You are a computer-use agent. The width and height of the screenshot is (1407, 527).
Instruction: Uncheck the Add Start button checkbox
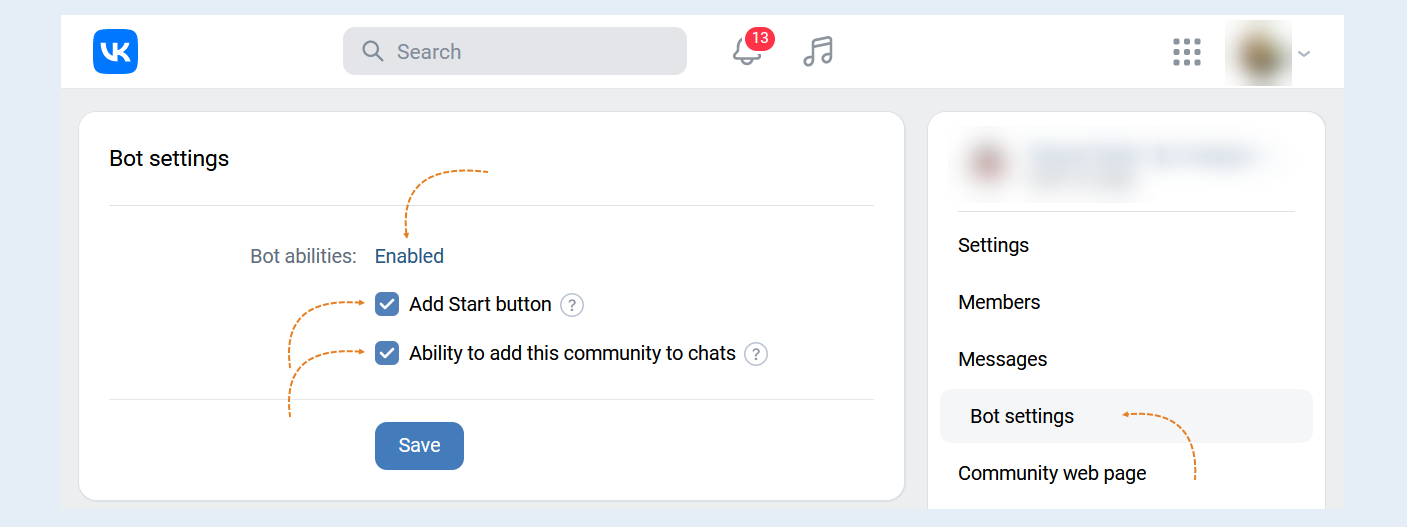(x=387, y=304)
